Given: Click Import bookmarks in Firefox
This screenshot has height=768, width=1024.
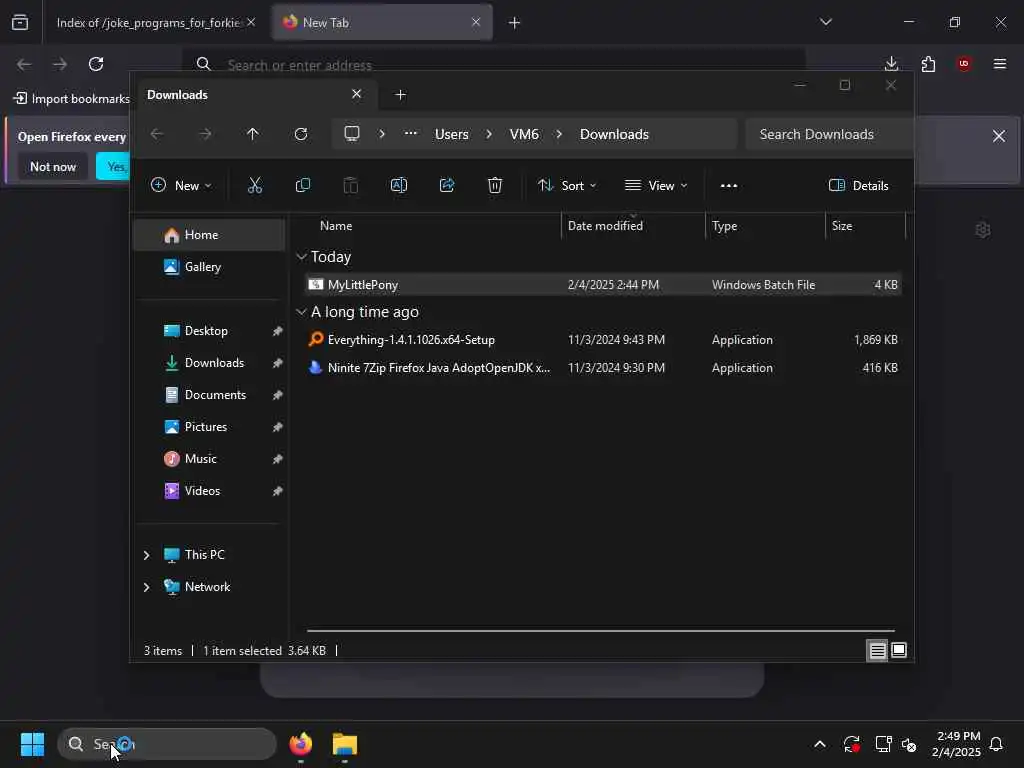Looking at the screenshot, I should 72,99.
